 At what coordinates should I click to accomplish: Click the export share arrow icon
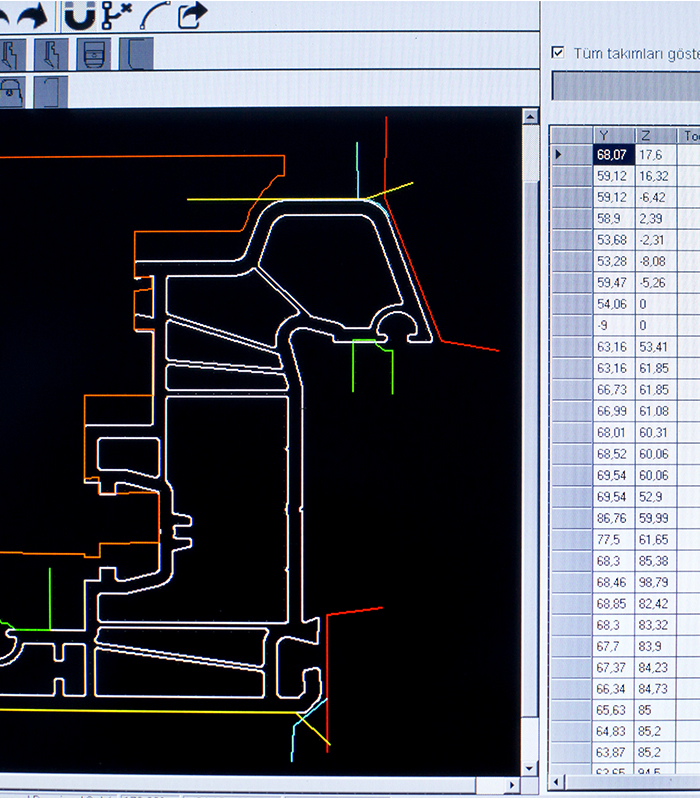point(192,14)
